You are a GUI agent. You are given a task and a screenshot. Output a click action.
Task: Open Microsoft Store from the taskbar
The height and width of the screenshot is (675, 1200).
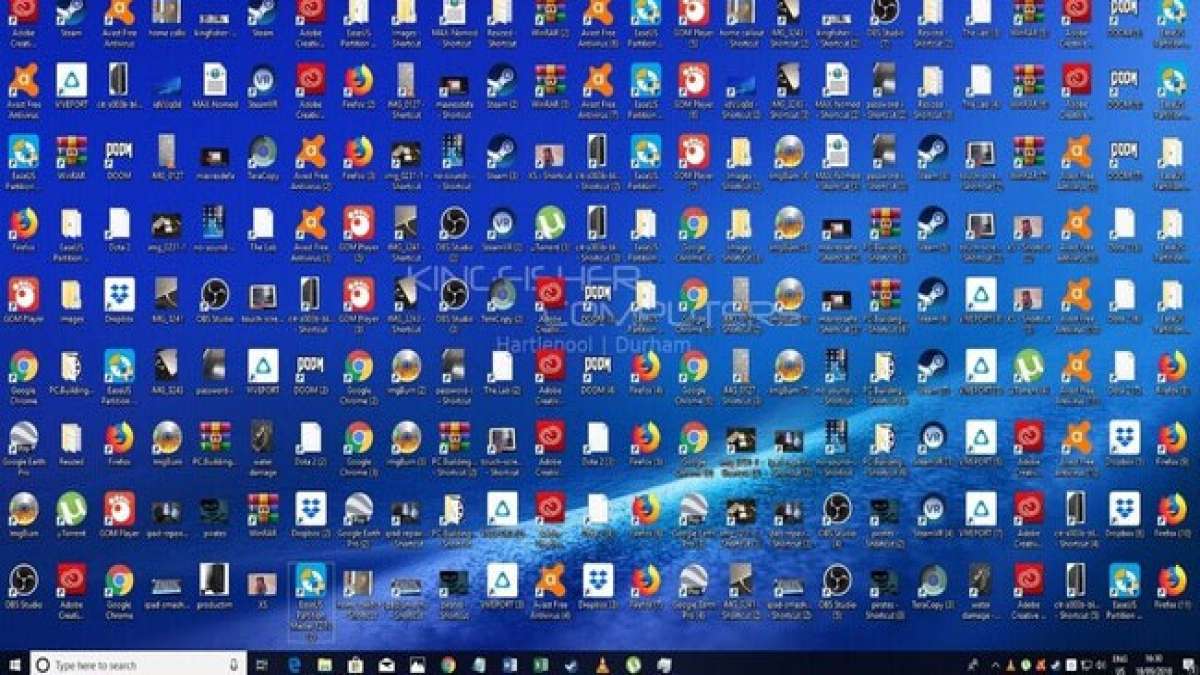pos(356,664)
